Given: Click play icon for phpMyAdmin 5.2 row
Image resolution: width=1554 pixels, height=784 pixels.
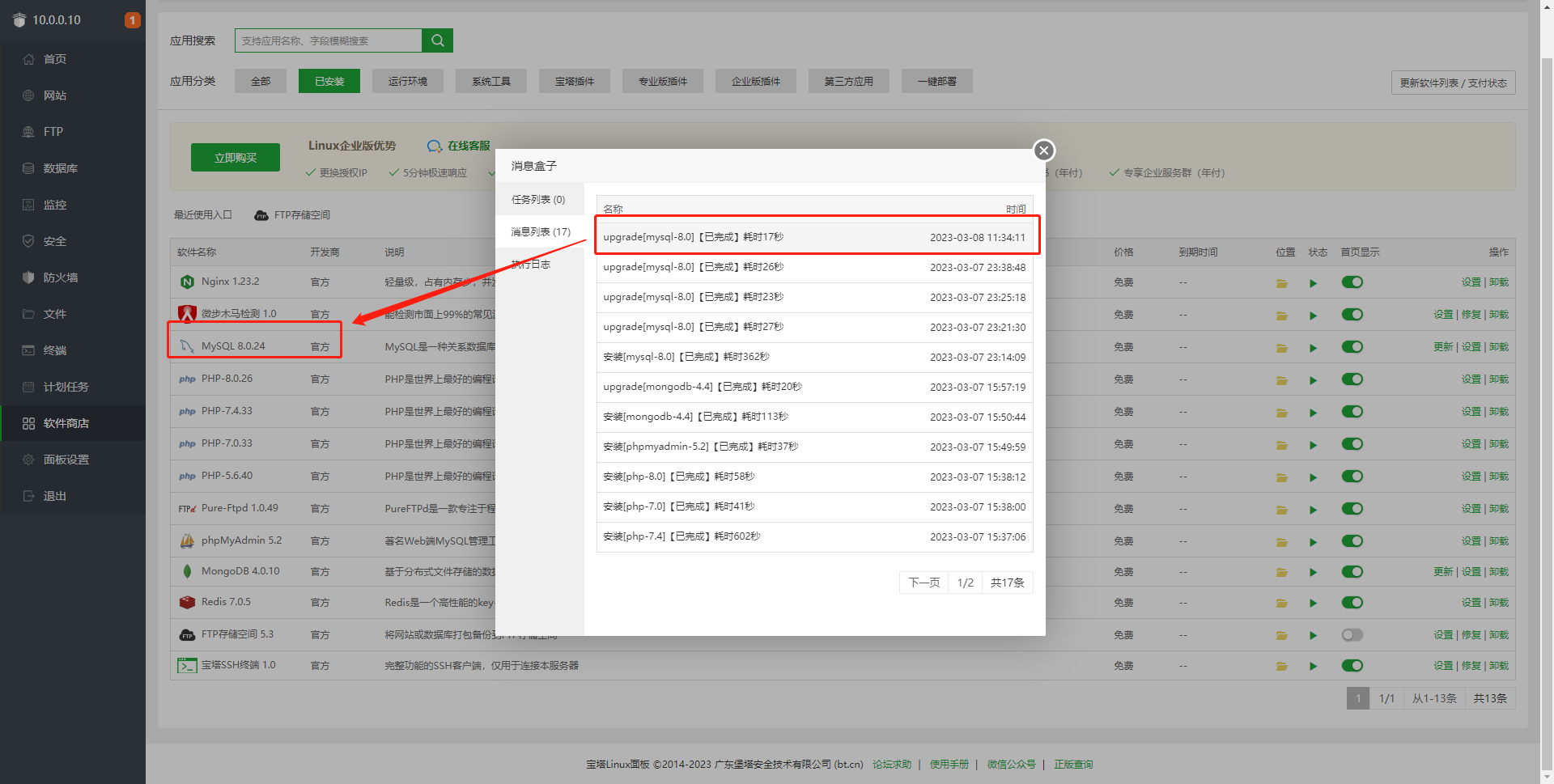Looking at the screenshot, I should (1313, 542).
